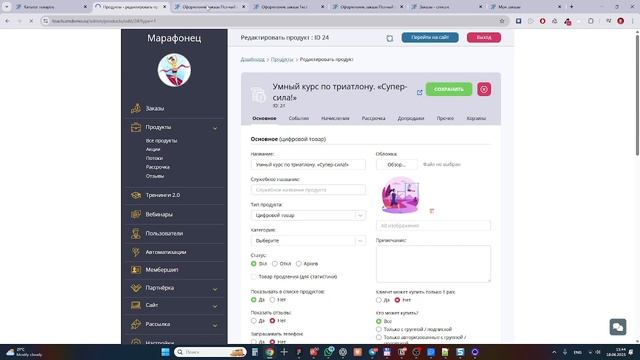The height and width of the screenshot is (360, 640).
Task: Click the Служебное название input field
Action: pyautogui.click(x=308, y=190)
